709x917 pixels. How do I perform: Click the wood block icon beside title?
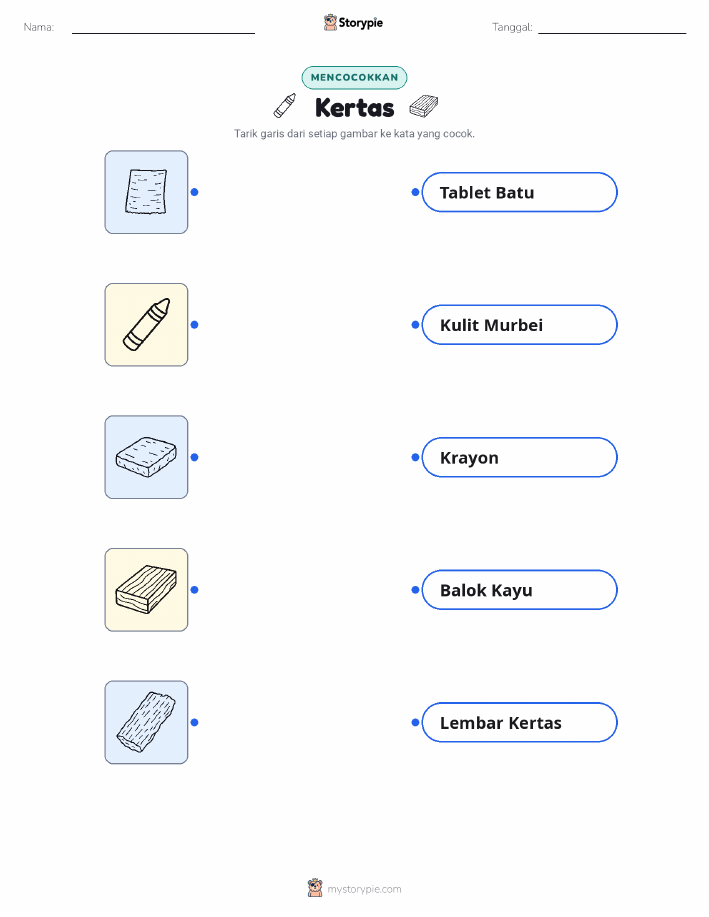pyautogui.click(x=424, y=106)
